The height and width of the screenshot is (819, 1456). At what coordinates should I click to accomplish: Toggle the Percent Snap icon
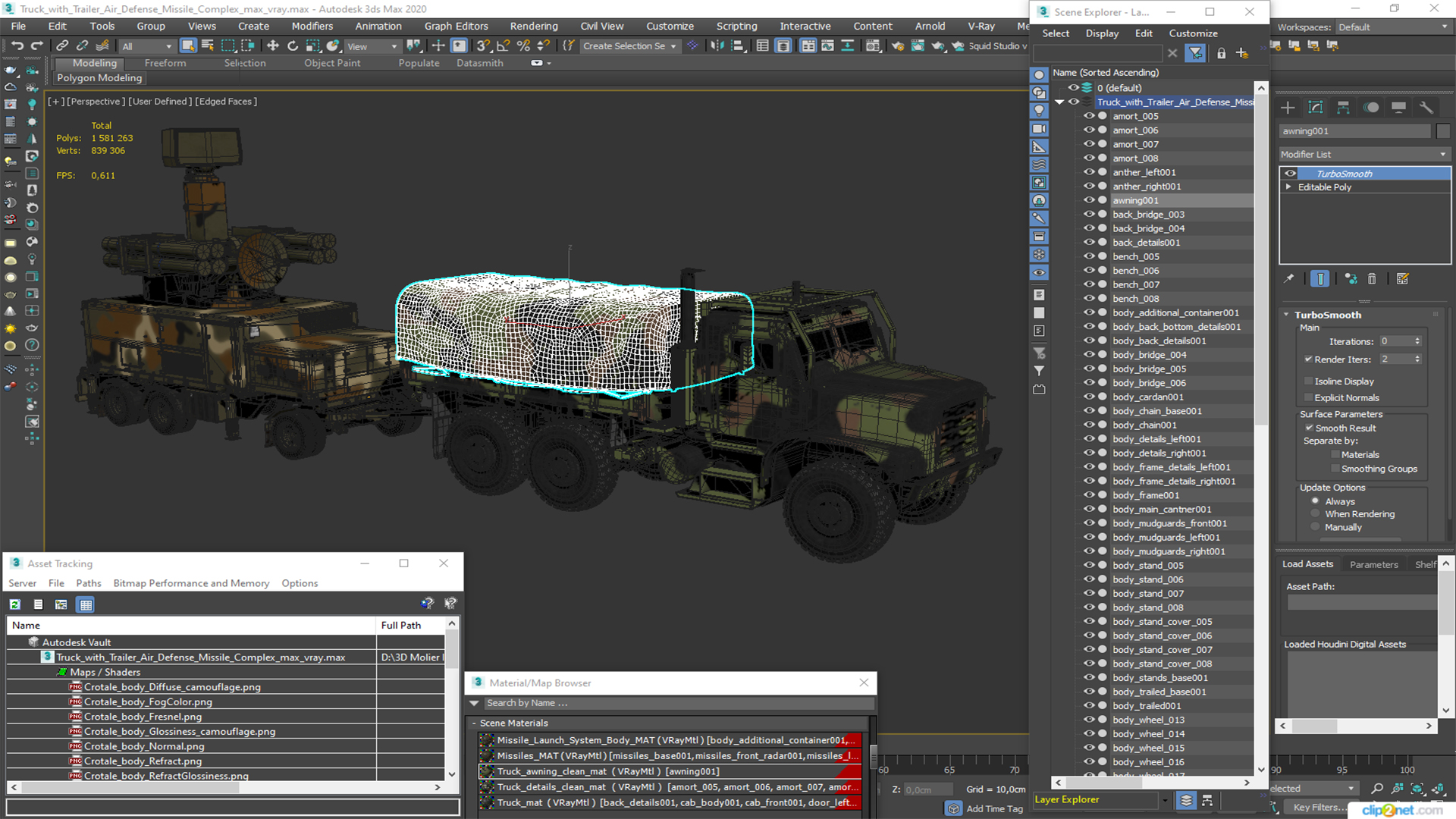(x=523, y=46)
